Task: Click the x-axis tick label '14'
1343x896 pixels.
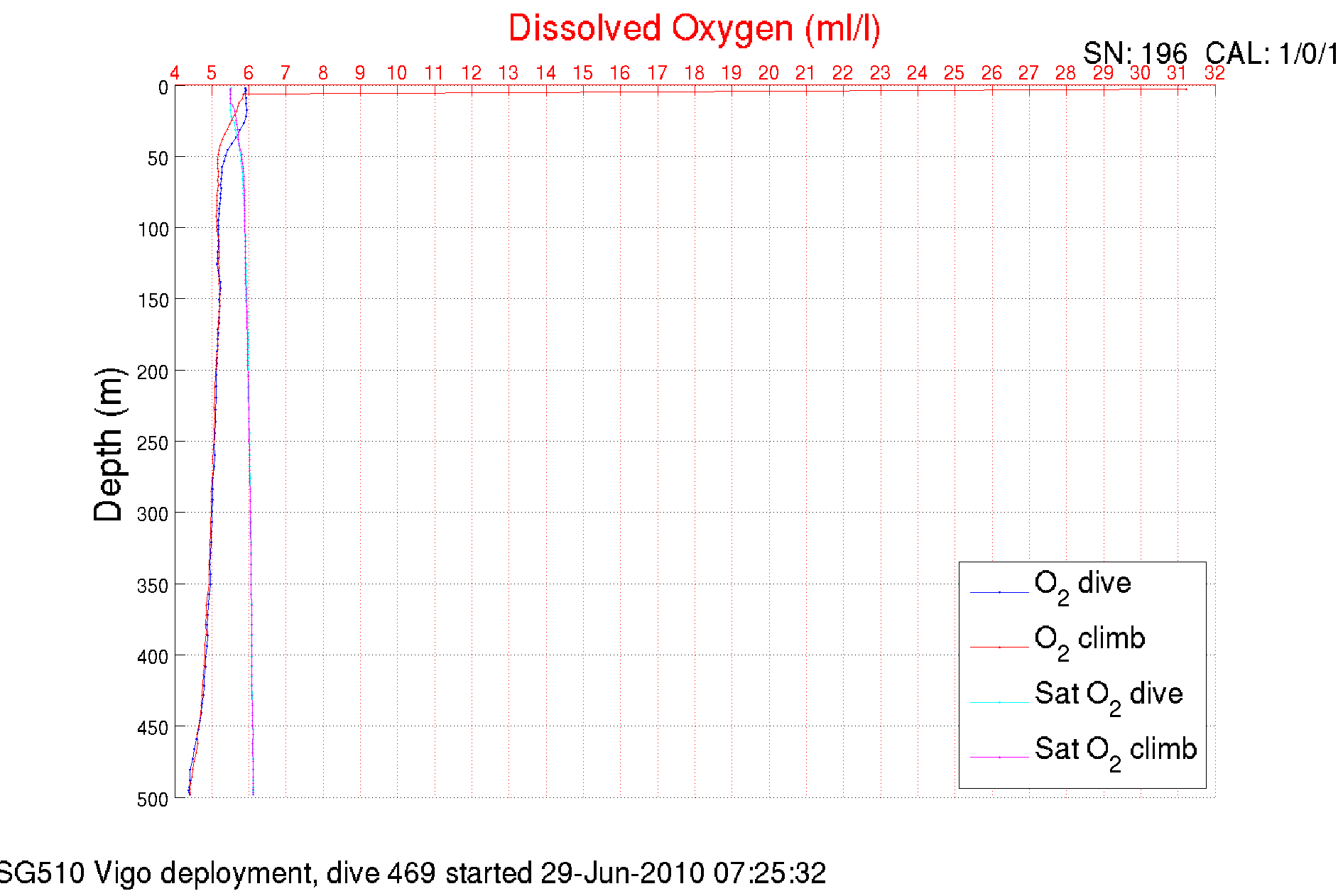Action: click(x=545, y=73)
